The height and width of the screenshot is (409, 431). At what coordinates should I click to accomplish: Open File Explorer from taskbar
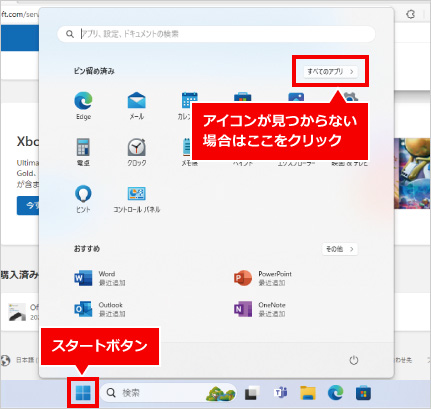pyautogui.click(x=308, y=393)
